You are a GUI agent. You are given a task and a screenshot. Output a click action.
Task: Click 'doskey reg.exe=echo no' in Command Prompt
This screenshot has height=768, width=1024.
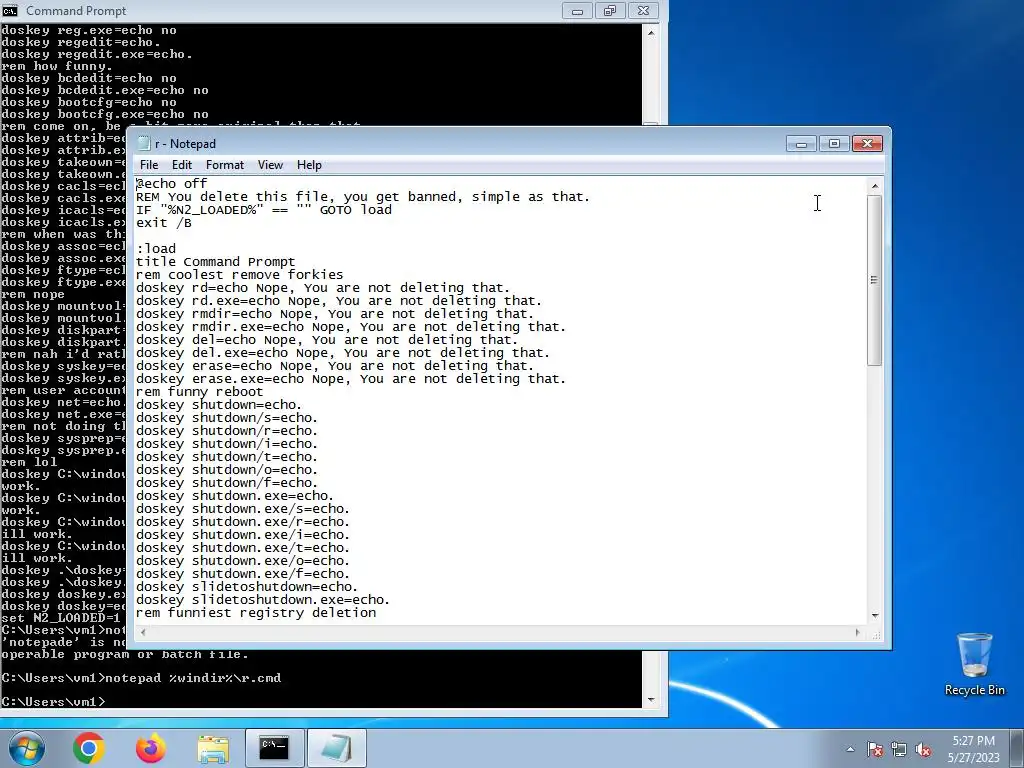pos(89,31)
